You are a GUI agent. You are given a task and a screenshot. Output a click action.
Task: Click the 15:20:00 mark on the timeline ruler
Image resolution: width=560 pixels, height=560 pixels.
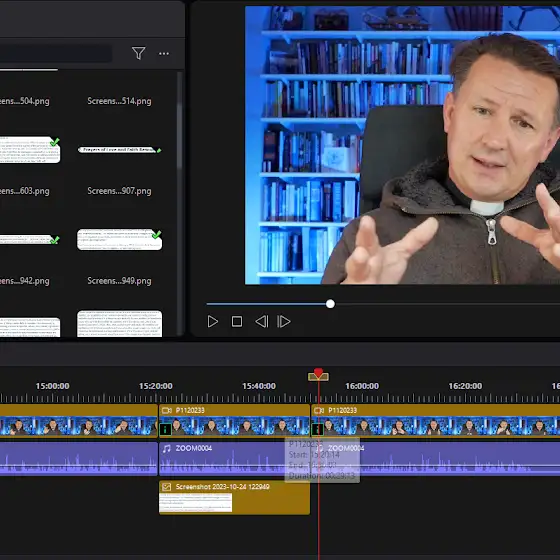[155, 386]
